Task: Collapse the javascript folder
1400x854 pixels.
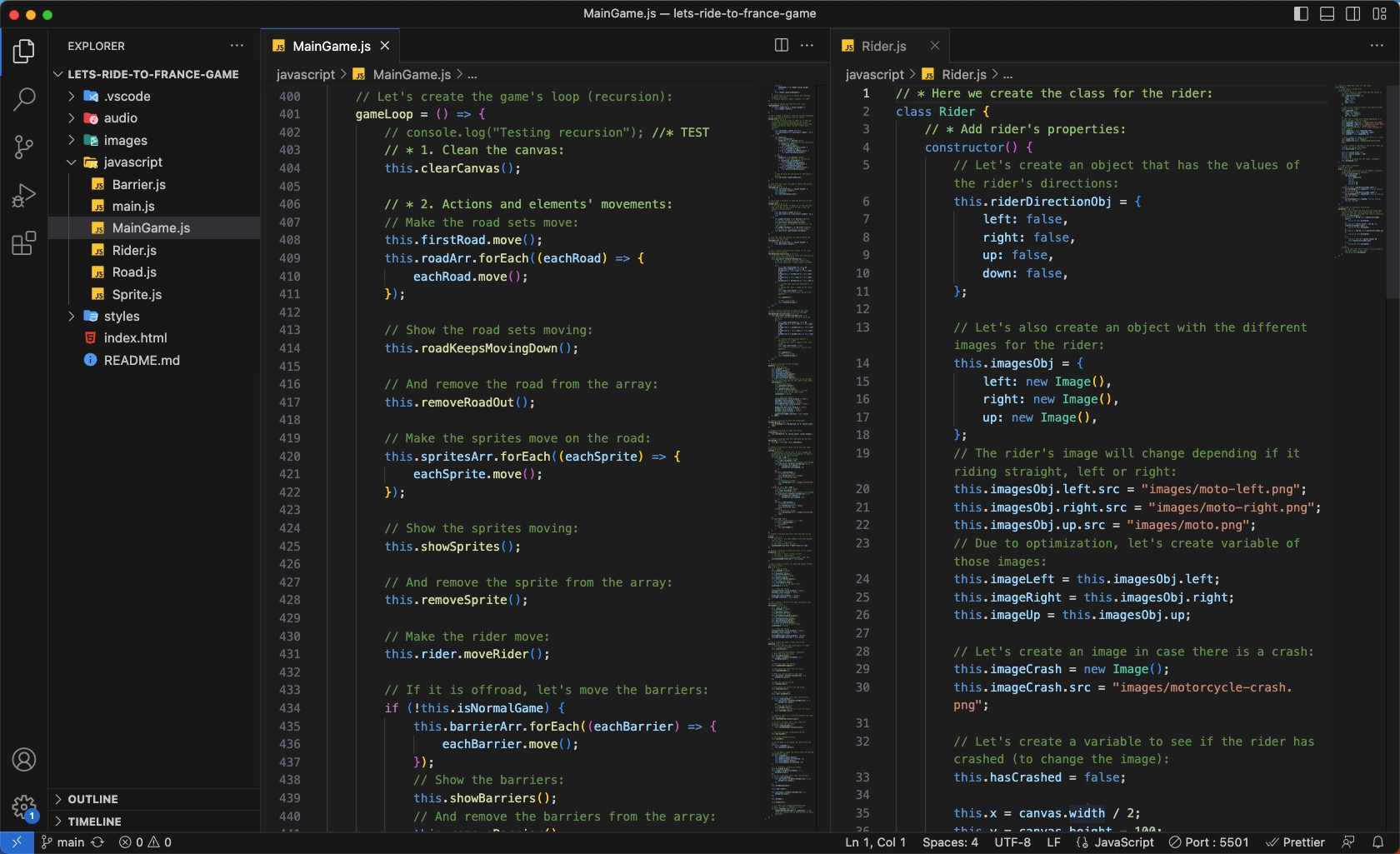Action: [x=153, y=162]
